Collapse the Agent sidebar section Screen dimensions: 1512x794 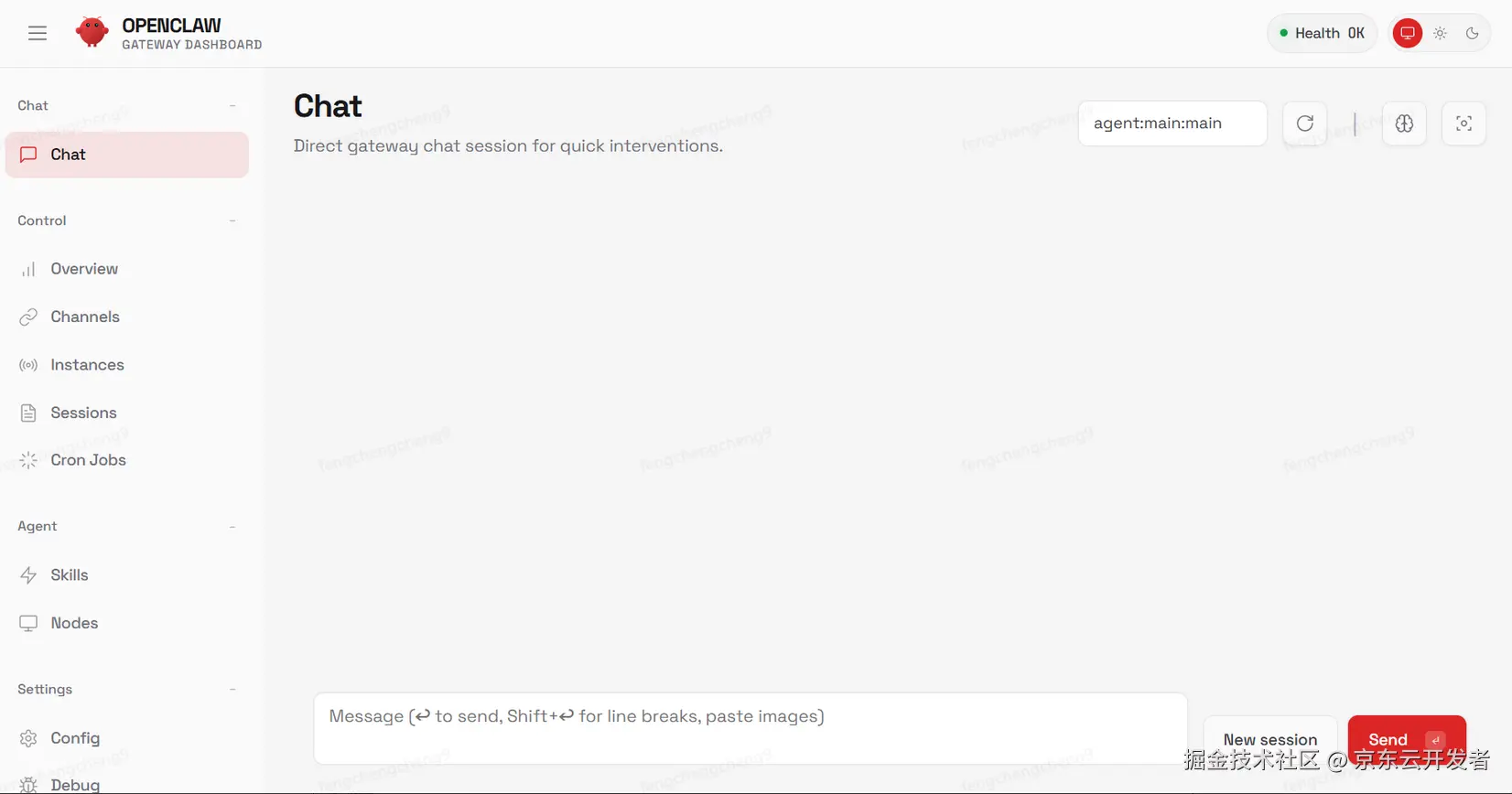tap(232, 527)
